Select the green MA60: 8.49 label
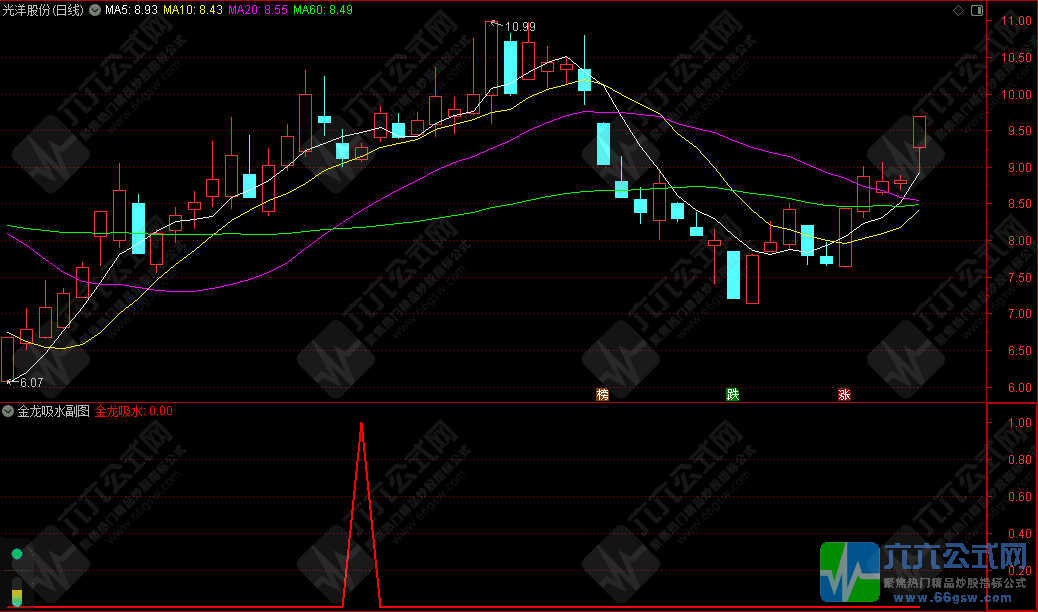The height and width of the screenshot is (612, 1038). click(x=323, y=10)
